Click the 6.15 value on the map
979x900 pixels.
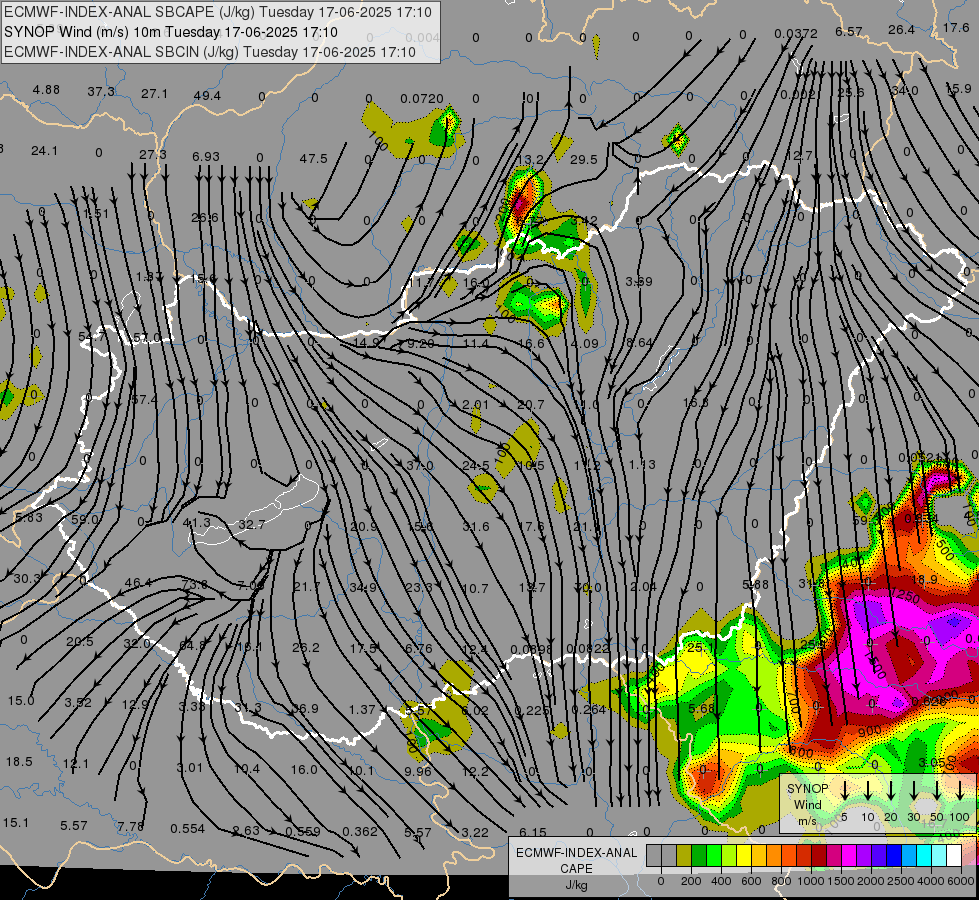click(533, 833)
